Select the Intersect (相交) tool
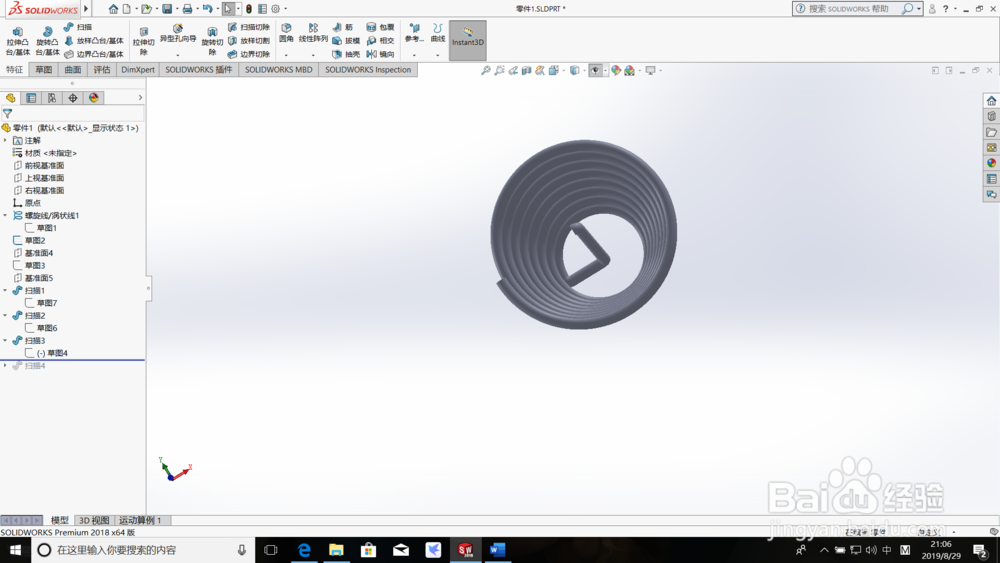The height and width of the screenshot is (563, 1000). (x=380, y=41)
